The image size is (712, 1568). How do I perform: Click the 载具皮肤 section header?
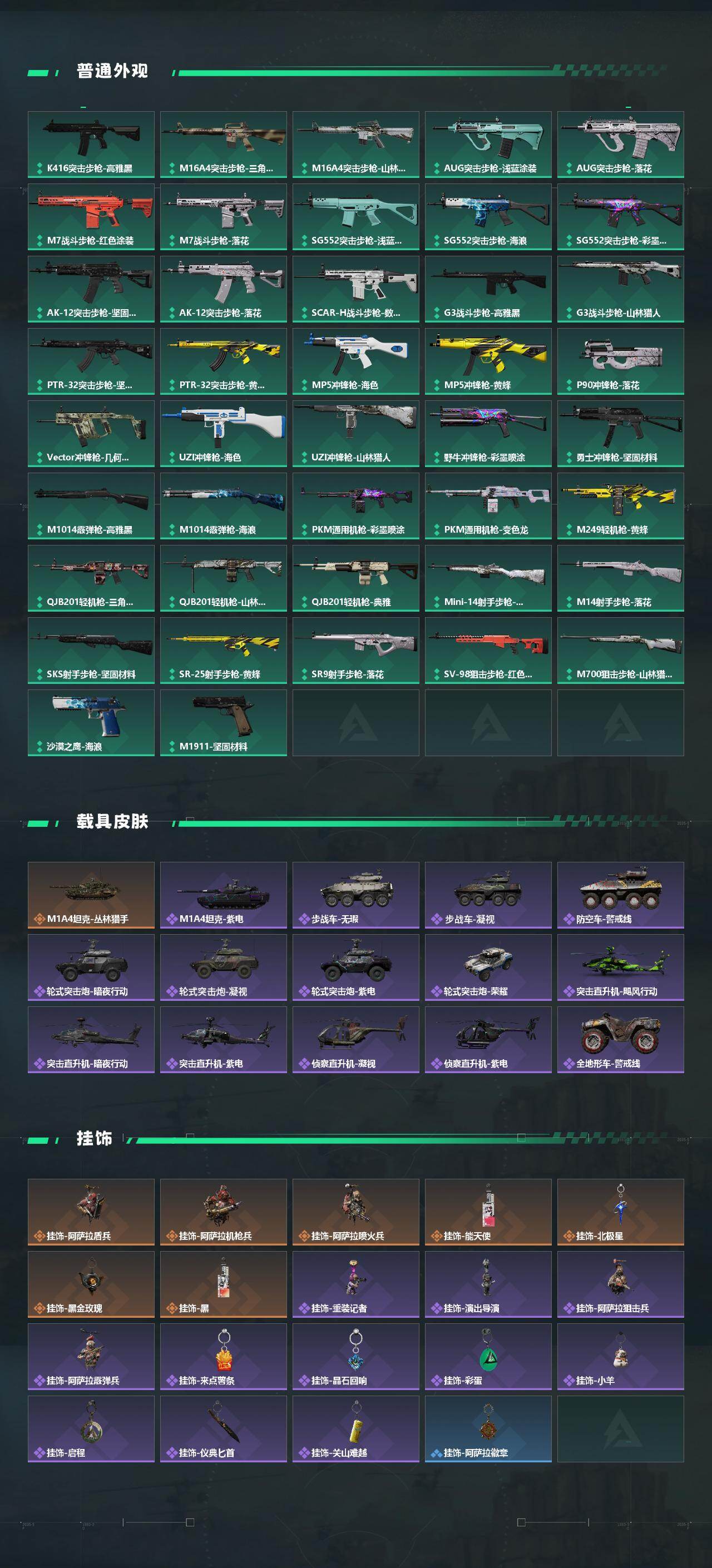tap(112, 821)
